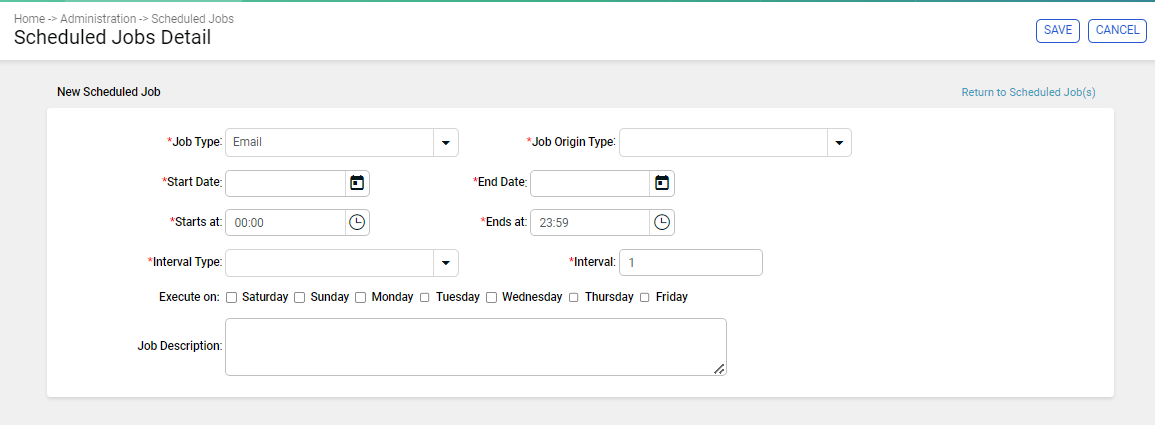Select the Sunday checkbox
This screenshot has width=1155, height=425.
point(300,298)
